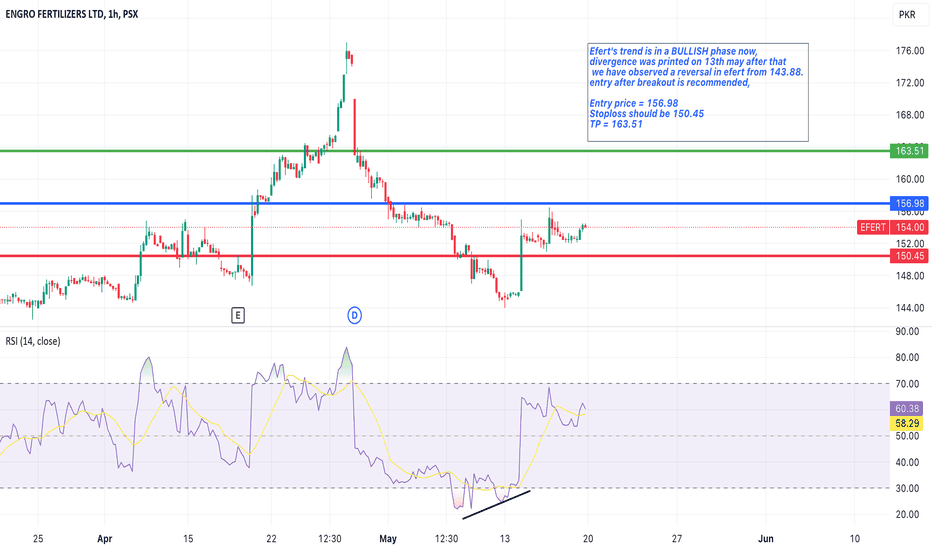Click the RSI (14, close) indicator title
Viewport: 932px width, 550px height.
pos(33,341)
